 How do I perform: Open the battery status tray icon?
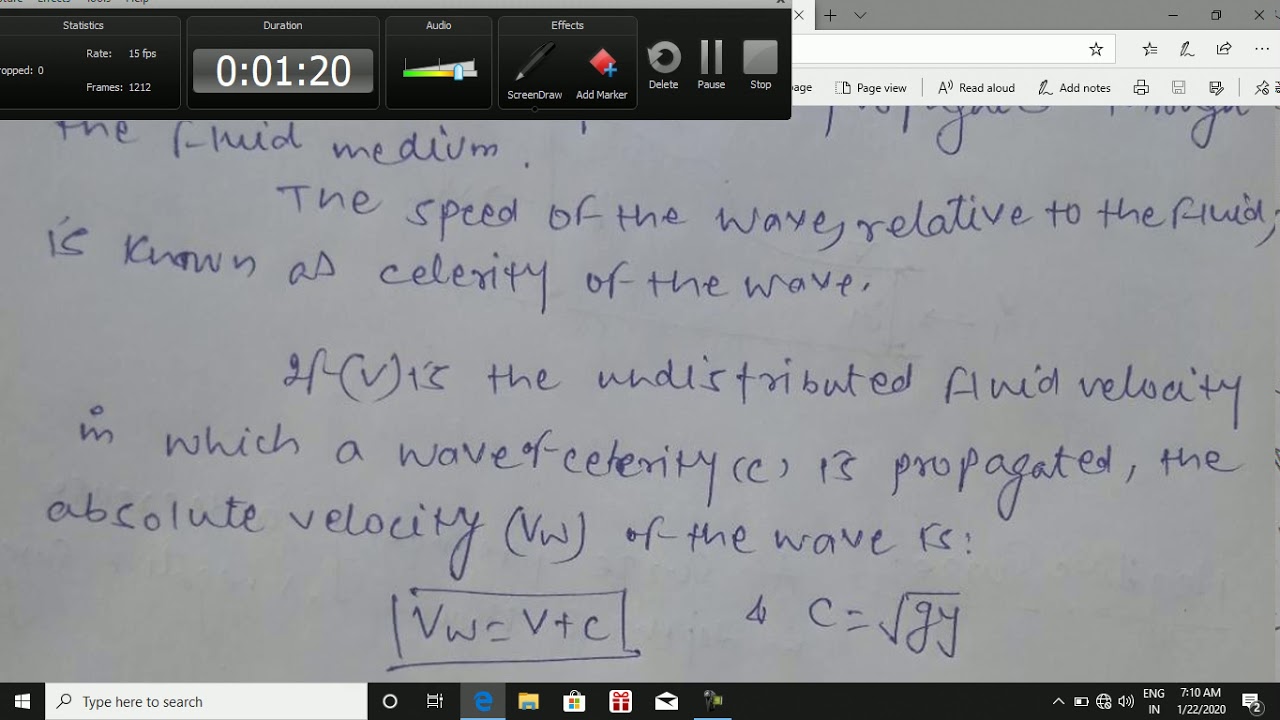point(1081,701)
